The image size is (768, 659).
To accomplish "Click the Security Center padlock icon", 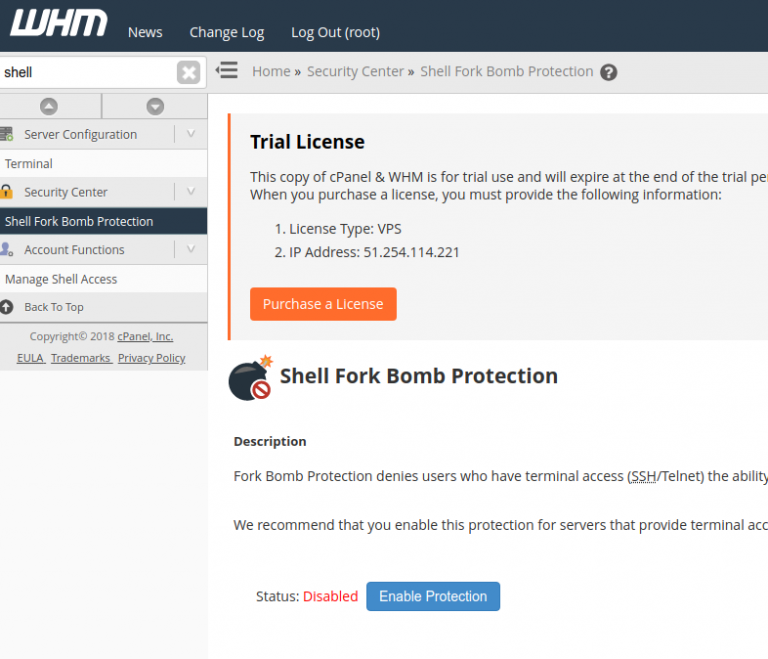I will tap(7, 192).
